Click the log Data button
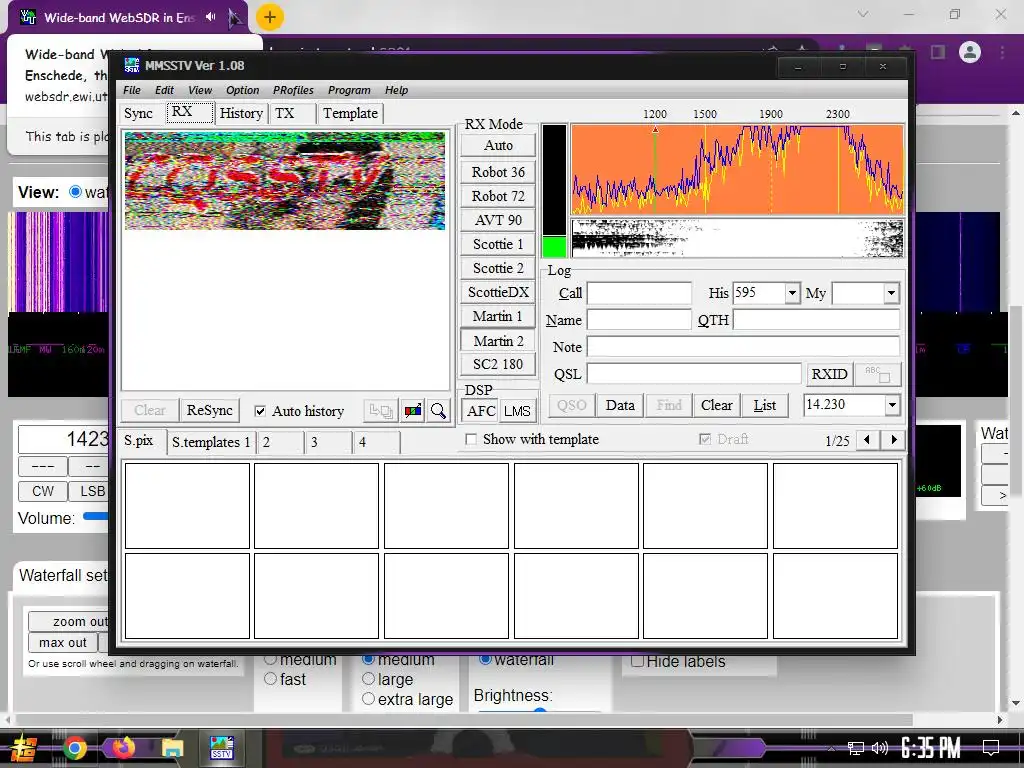The height and width of the screenshot is (768, 1024). 620,406
